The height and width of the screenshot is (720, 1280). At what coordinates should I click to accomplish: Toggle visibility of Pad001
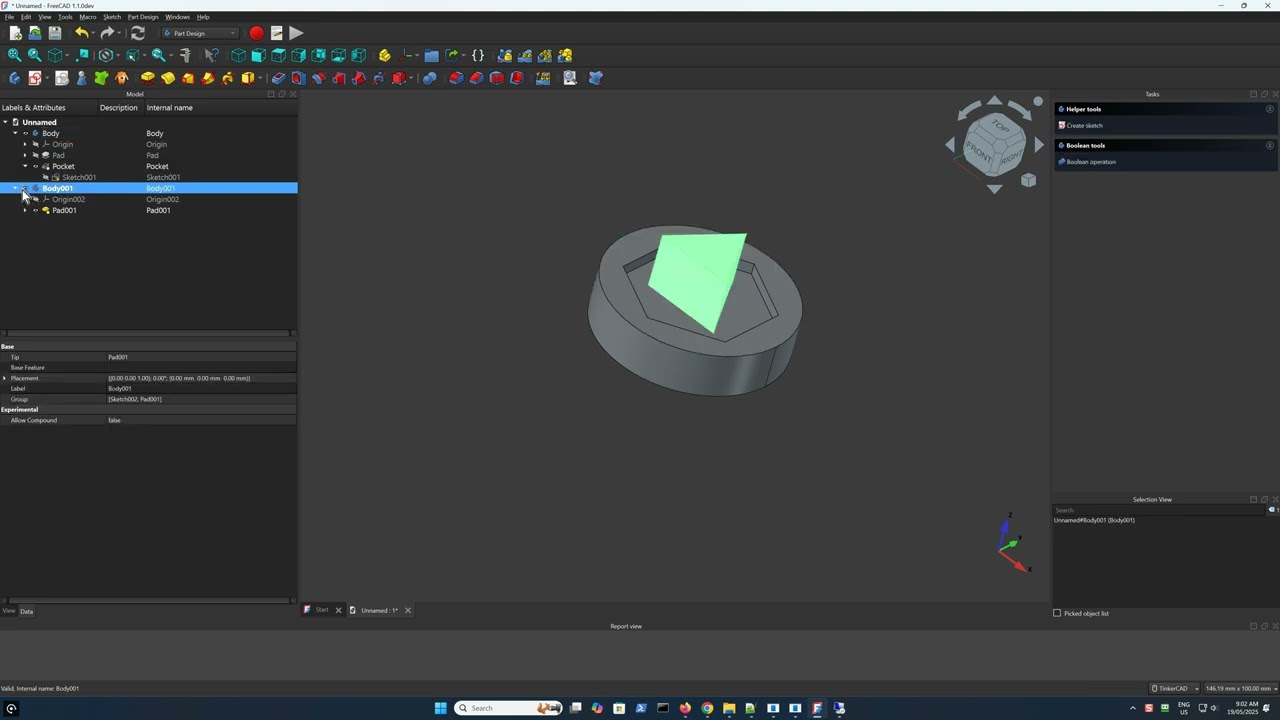(x=35, y=210)
